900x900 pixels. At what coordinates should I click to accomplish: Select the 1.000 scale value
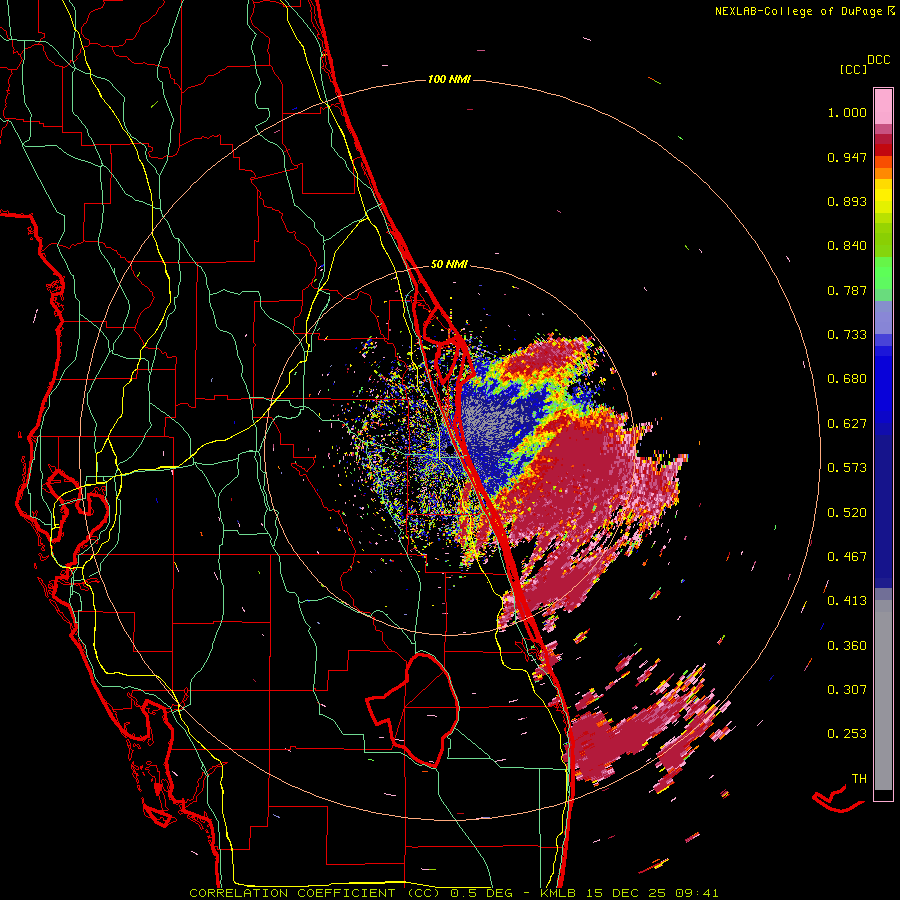(x=847, y=112)
